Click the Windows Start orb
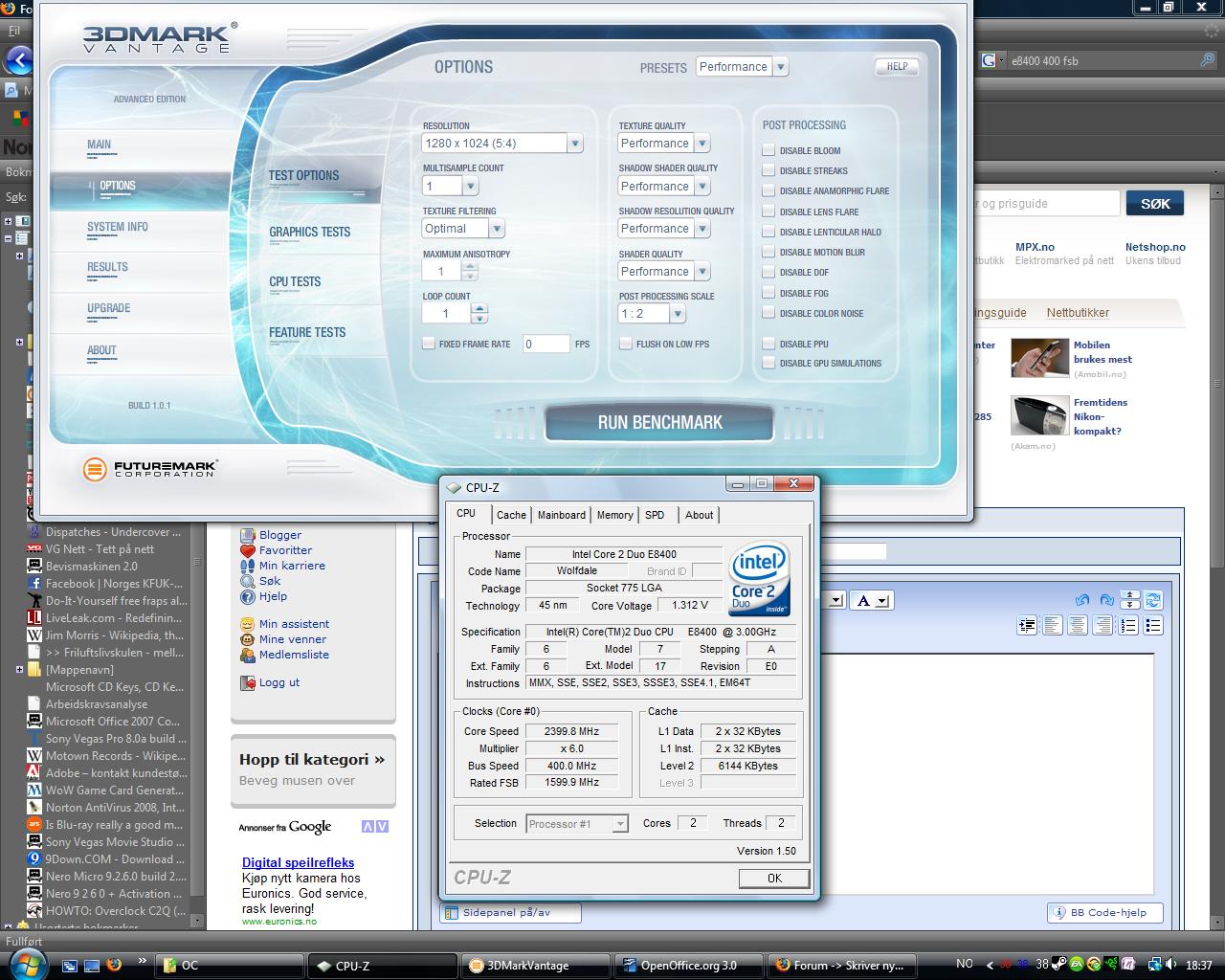1225x980 pixels. pos(27,963)
